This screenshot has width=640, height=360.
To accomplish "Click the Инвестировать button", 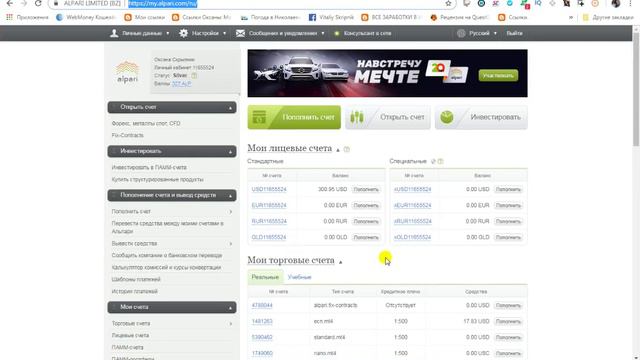I will coord(481,117).
